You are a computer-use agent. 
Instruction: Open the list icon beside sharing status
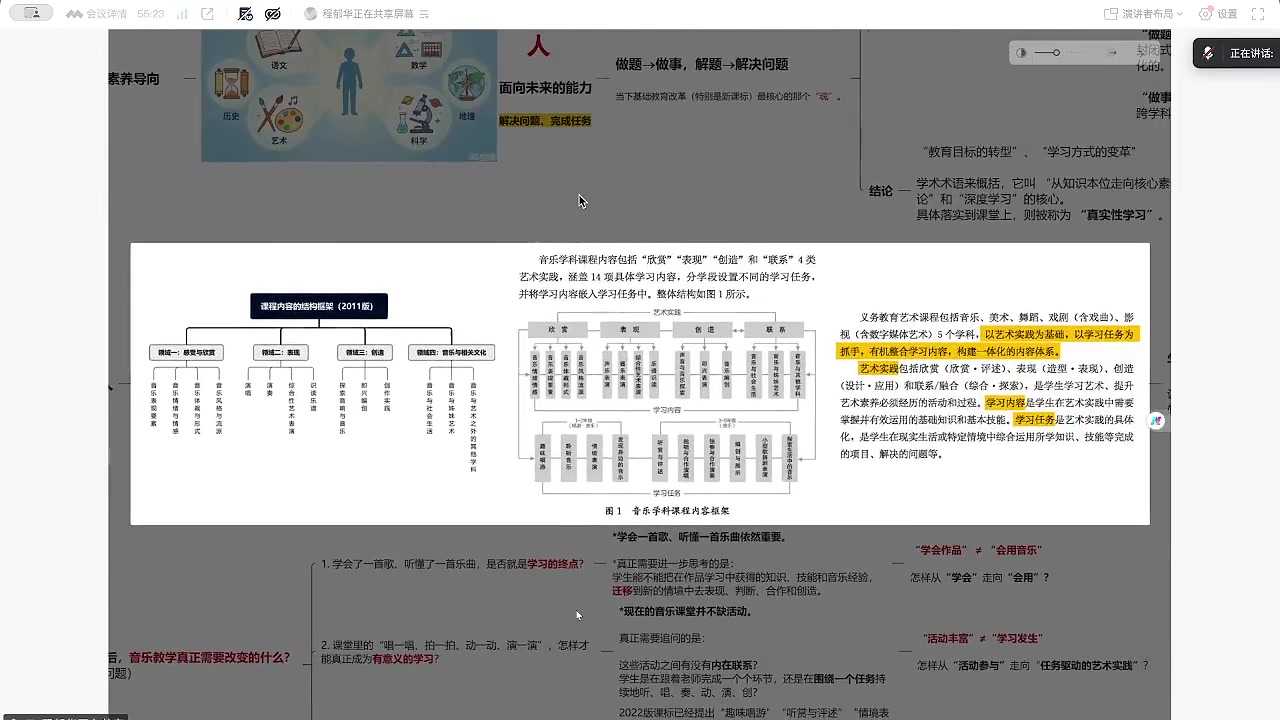point(424,14)
